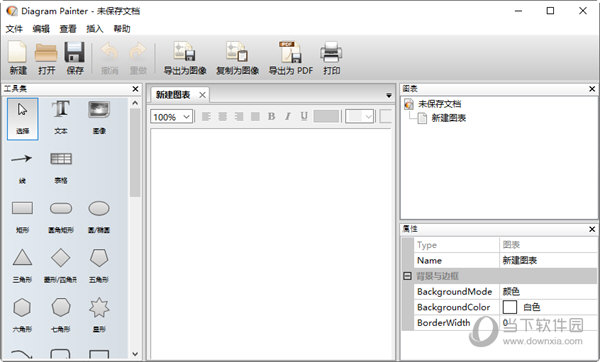The image size is (600, 362).
Task: Toggle italic (I) formatting
Action: [288, 116]
